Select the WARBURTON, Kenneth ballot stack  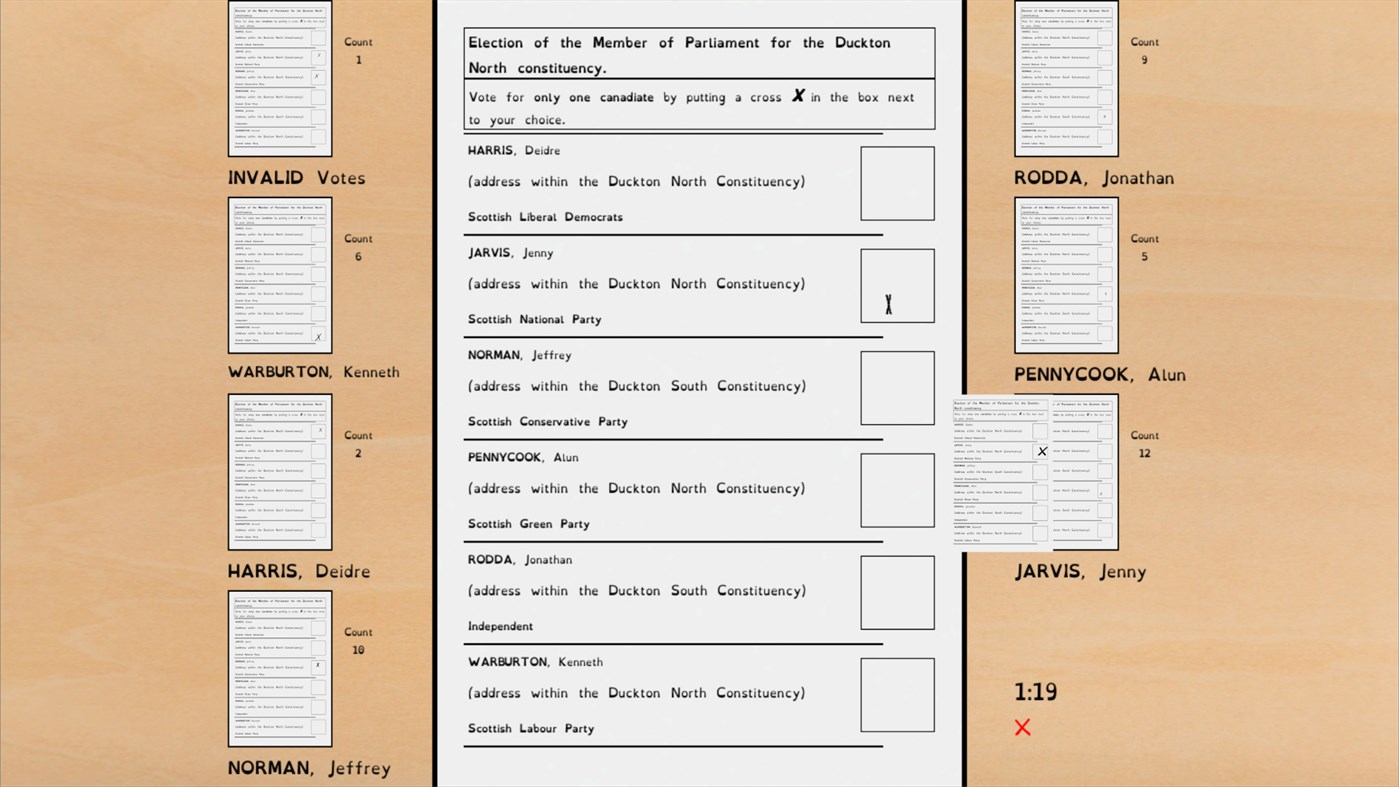click(x=280, y=275)
